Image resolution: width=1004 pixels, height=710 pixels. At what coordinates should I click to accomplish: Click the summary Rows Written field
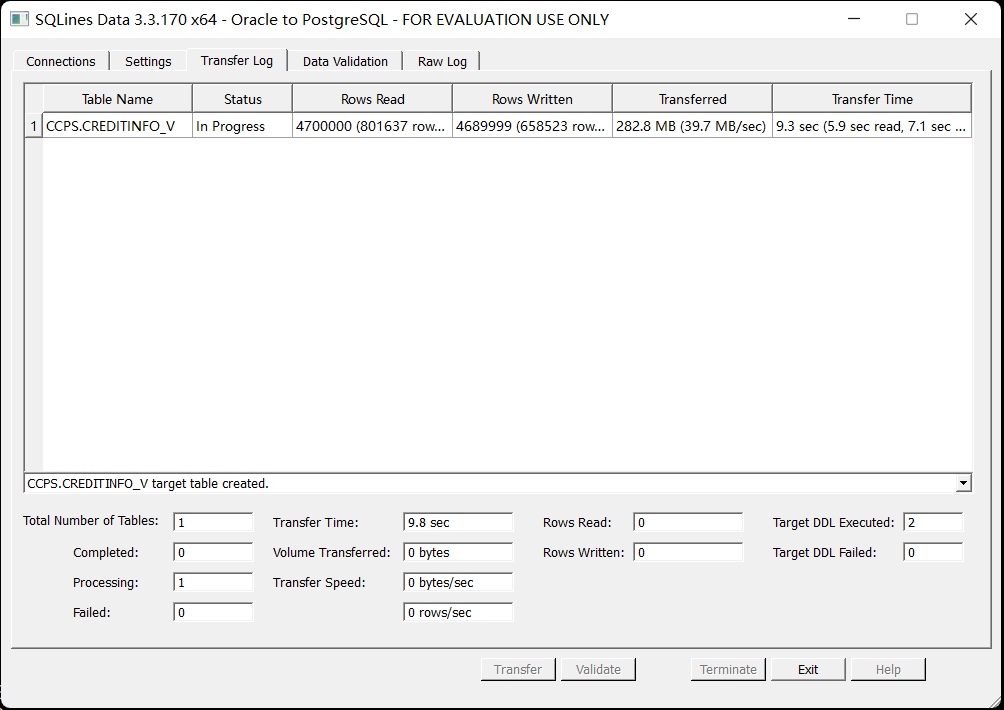coord(688,553)
